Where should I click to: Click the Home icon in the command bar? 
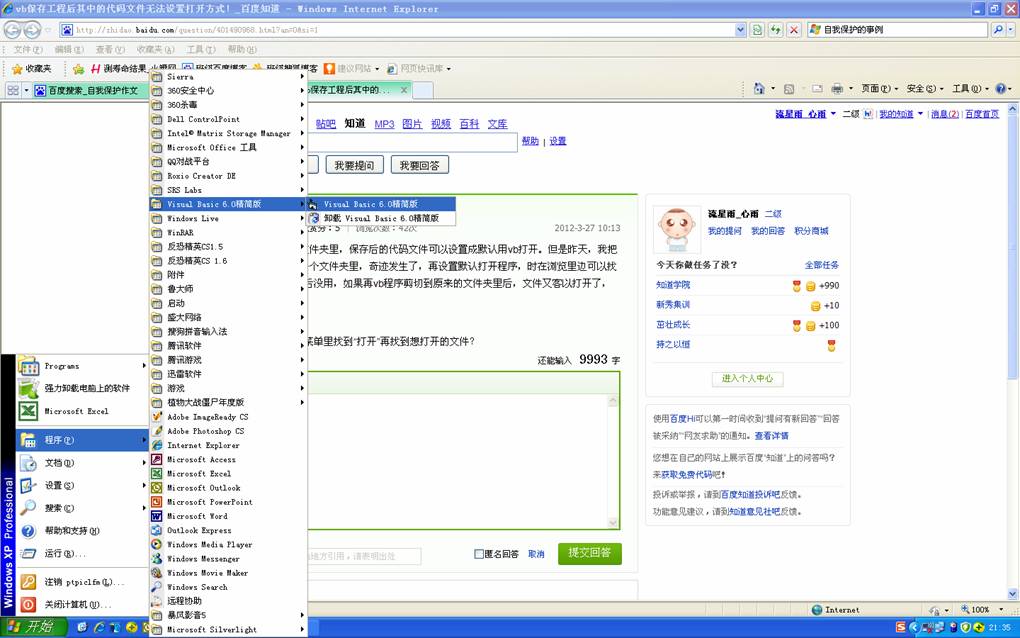(x=758, y=88)
